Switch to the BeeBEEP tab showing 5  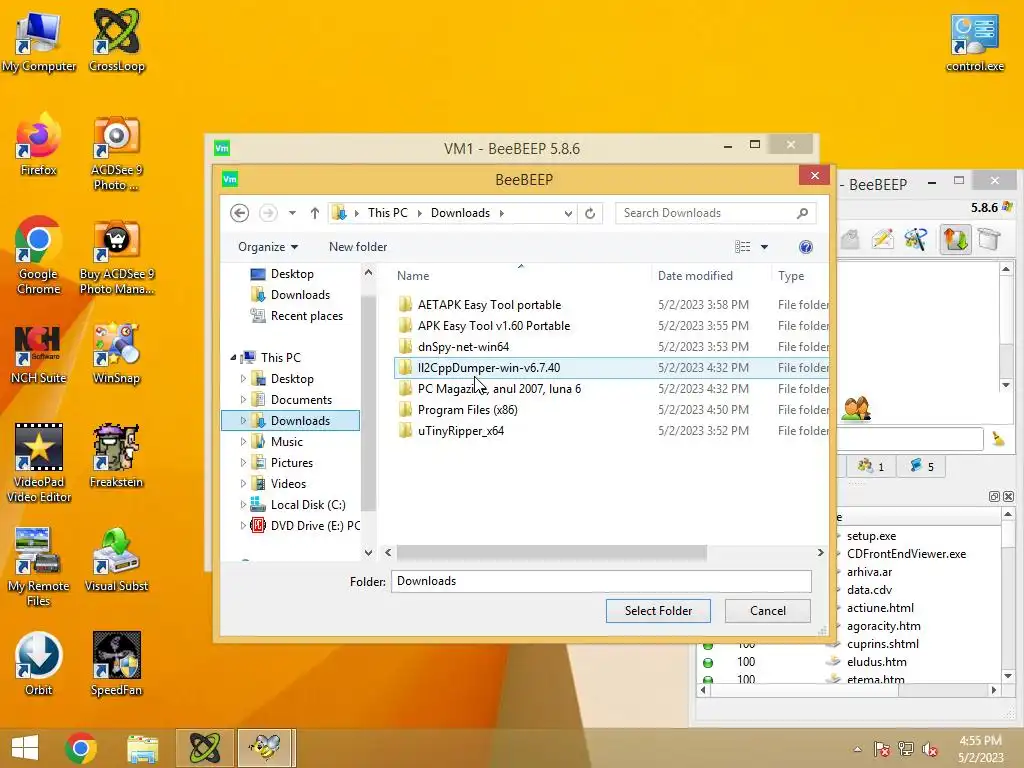pos(921,466)
